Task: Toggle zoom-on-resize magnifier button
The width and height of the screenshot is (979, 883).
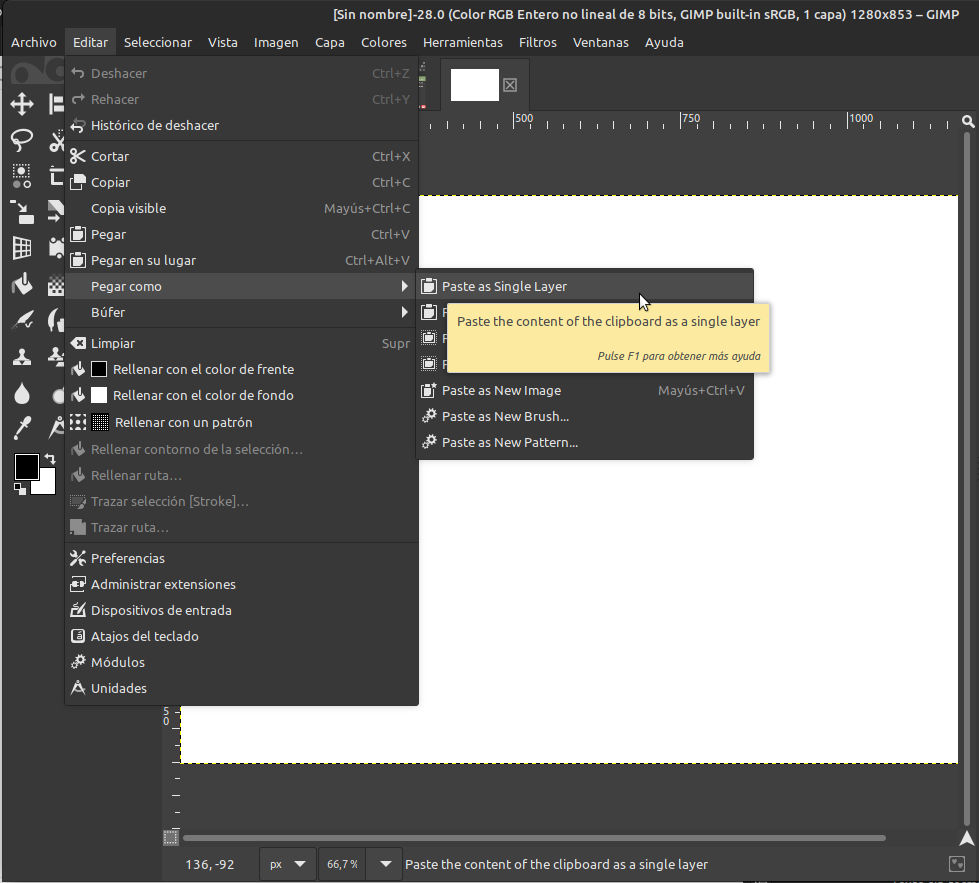Action: pyautogui.click(x=968, y=121)
